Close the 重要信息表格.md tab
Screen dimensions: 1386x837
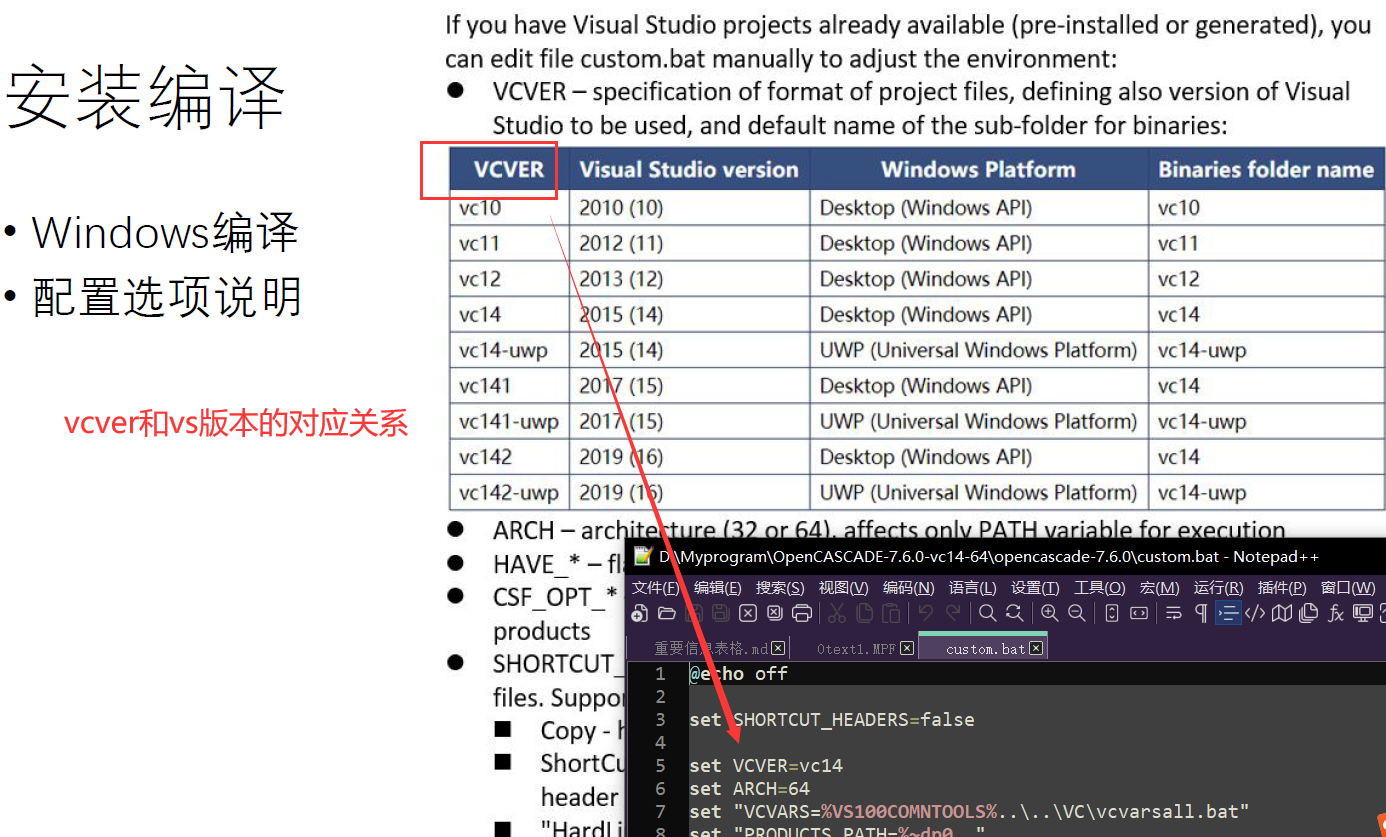click(779, 648)
